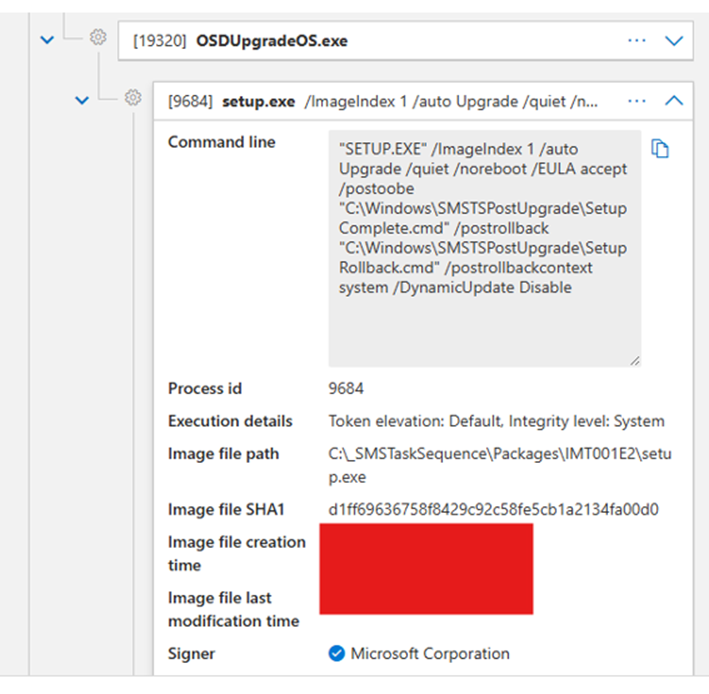709x694 pixels.
Task: Click the image file path value
Action: [x=500, y=465]
